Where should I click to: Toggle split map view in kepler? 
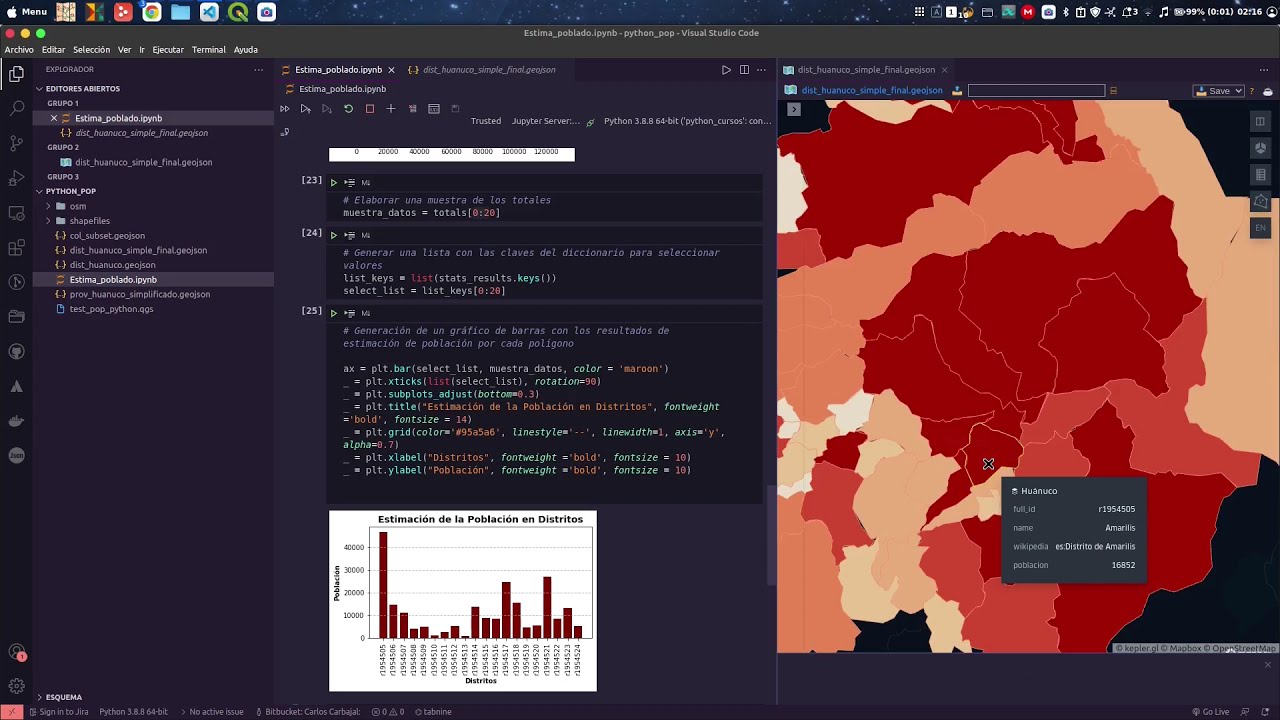(1260, 122)
